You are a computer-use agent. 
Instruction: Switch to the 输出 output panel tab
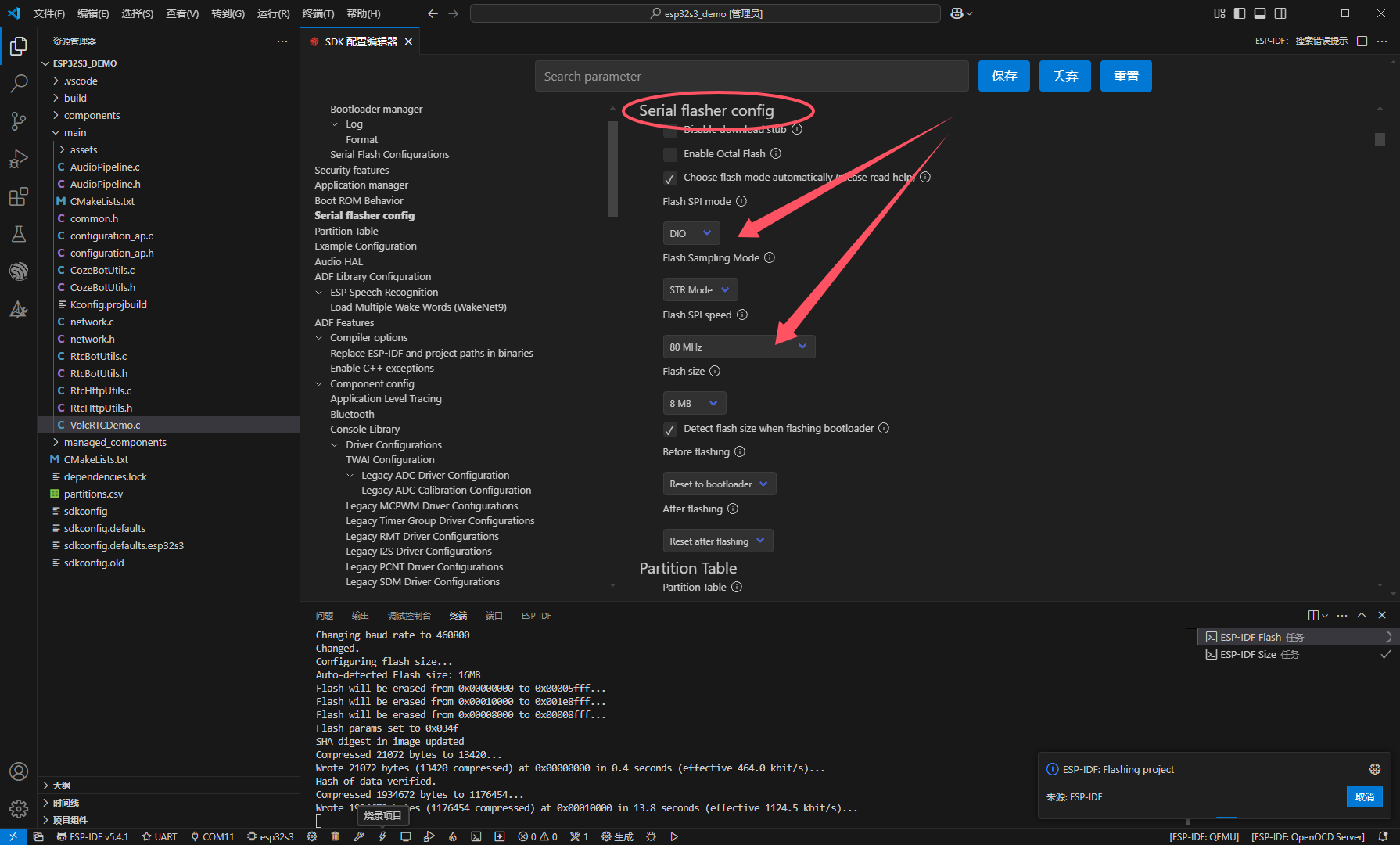click(360, 616)
